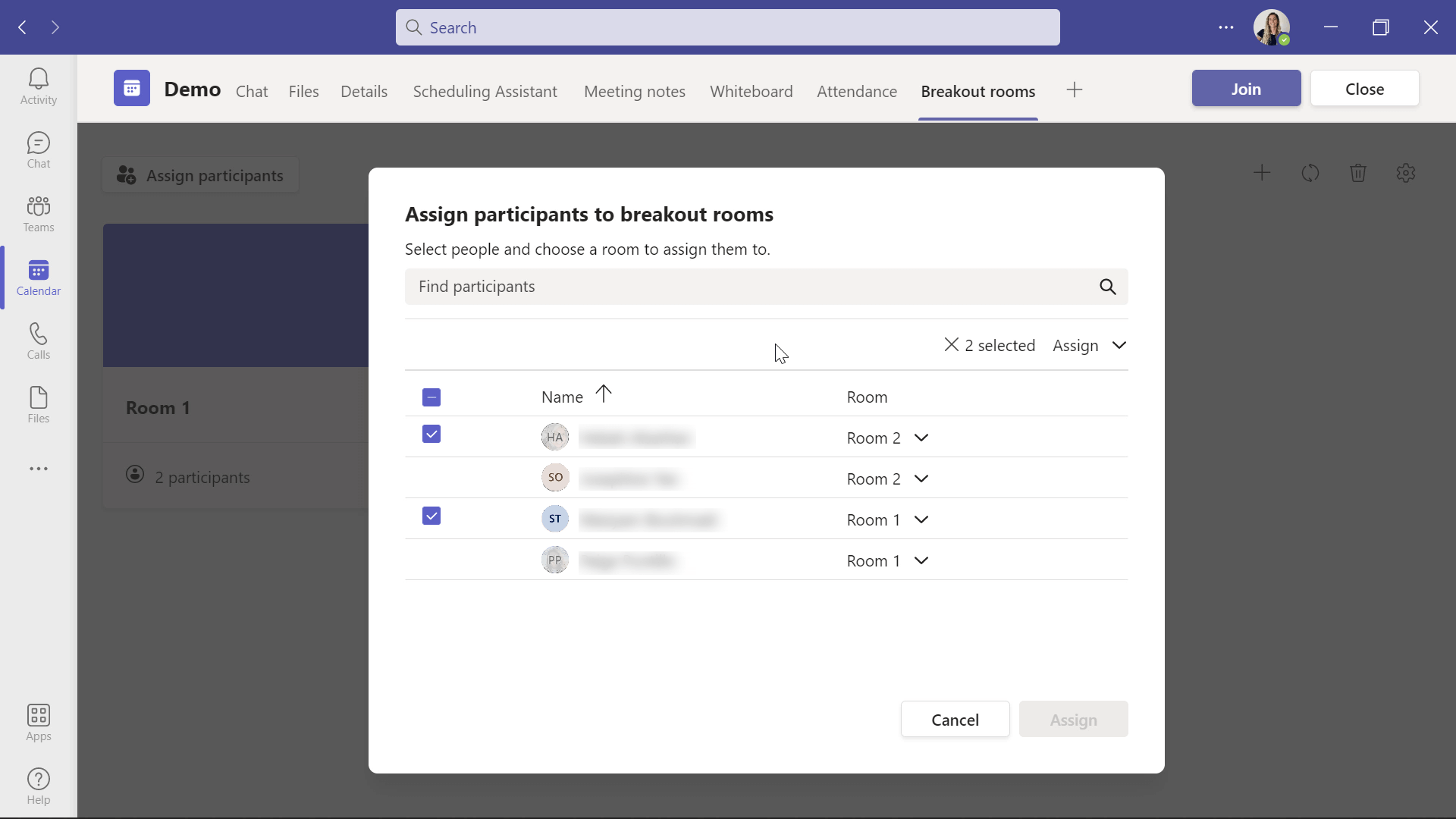The image size is (1456, 819).
Task: Toggle checkbox for HA participant
Action: 431,434
